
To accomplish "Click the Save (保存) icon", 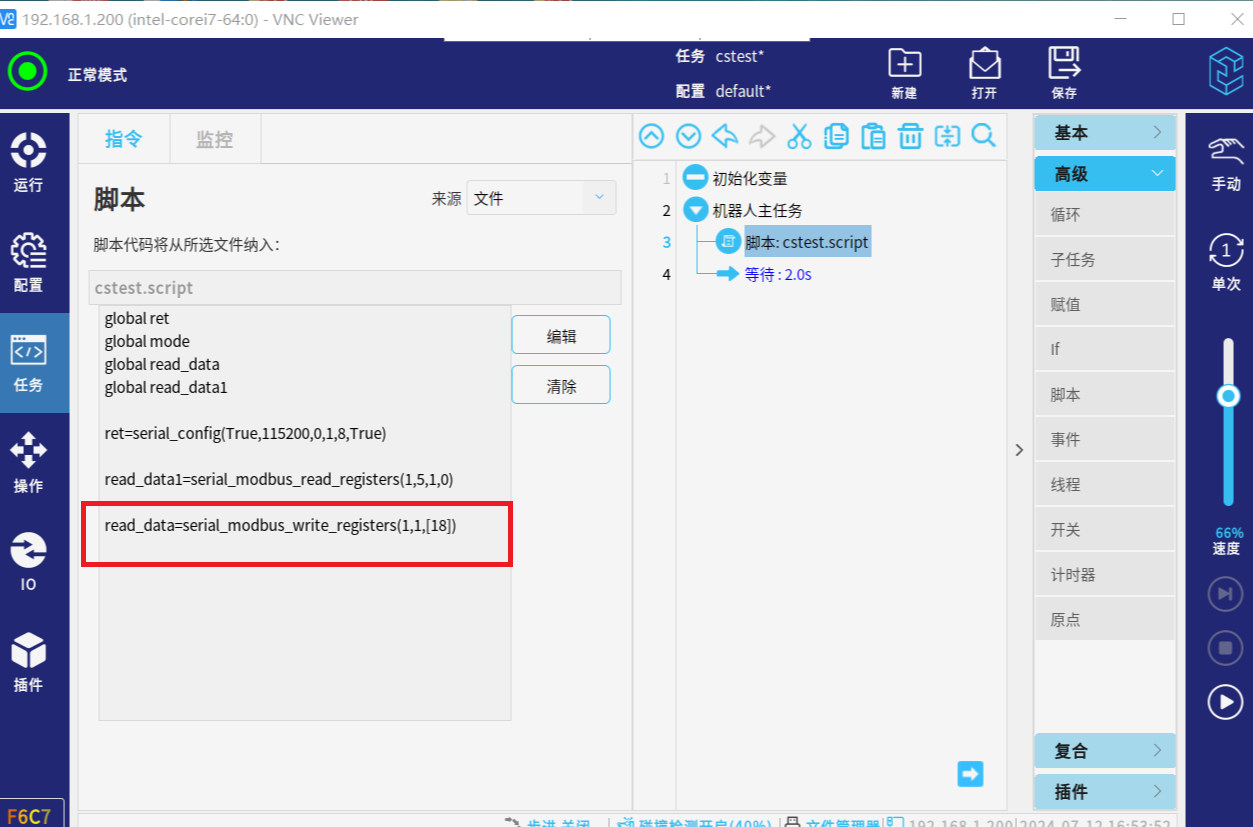I will 1064,72.
